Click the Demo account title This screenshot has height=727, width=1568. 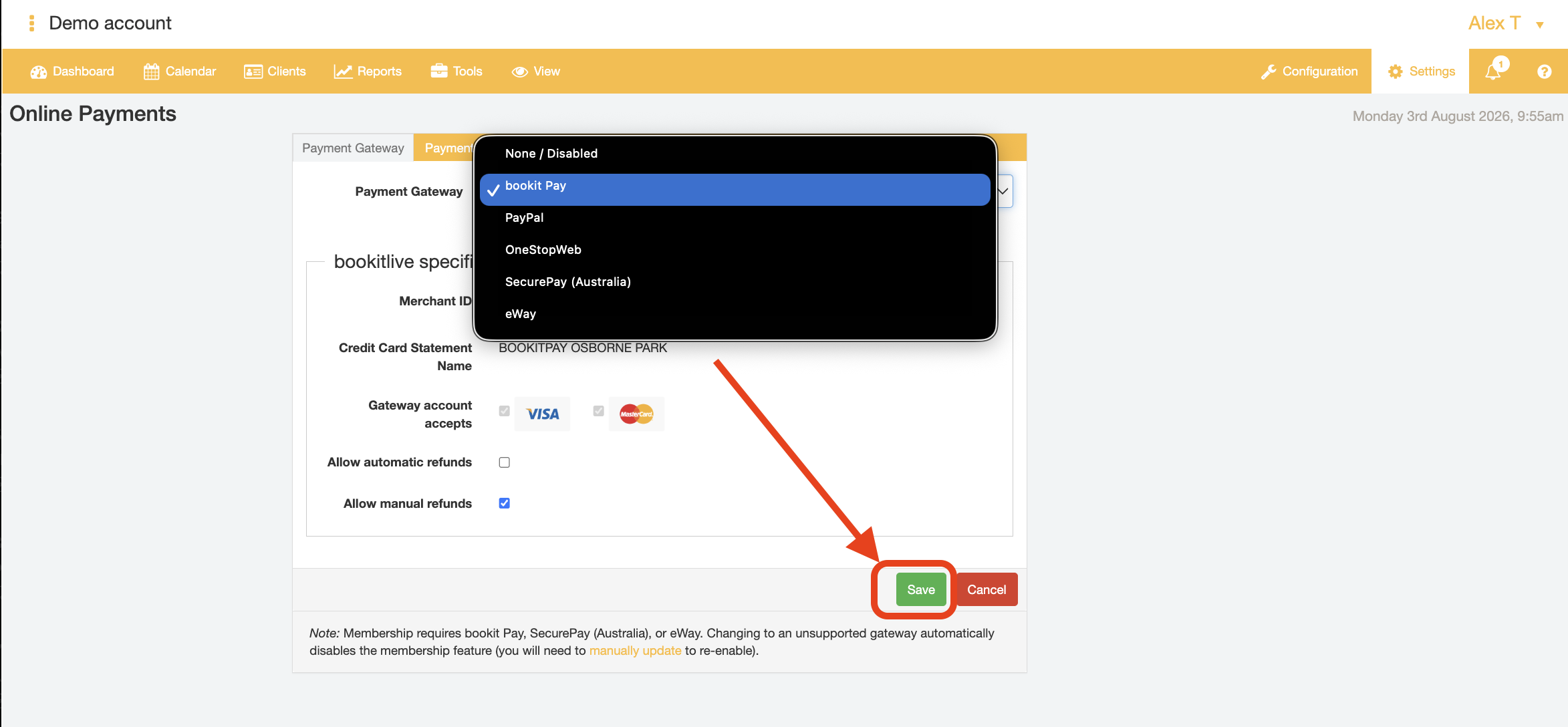pyautogui.click(x=110, y=23)
